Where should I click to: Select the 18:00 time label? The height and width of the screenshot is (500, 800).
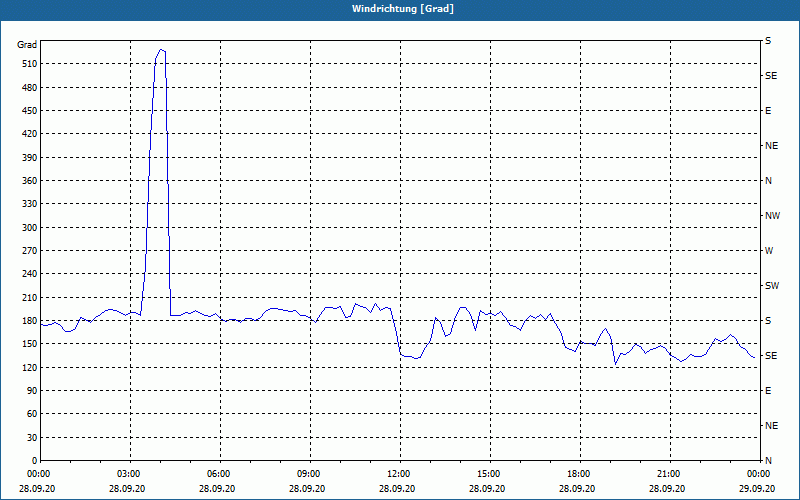coord(580,474)
